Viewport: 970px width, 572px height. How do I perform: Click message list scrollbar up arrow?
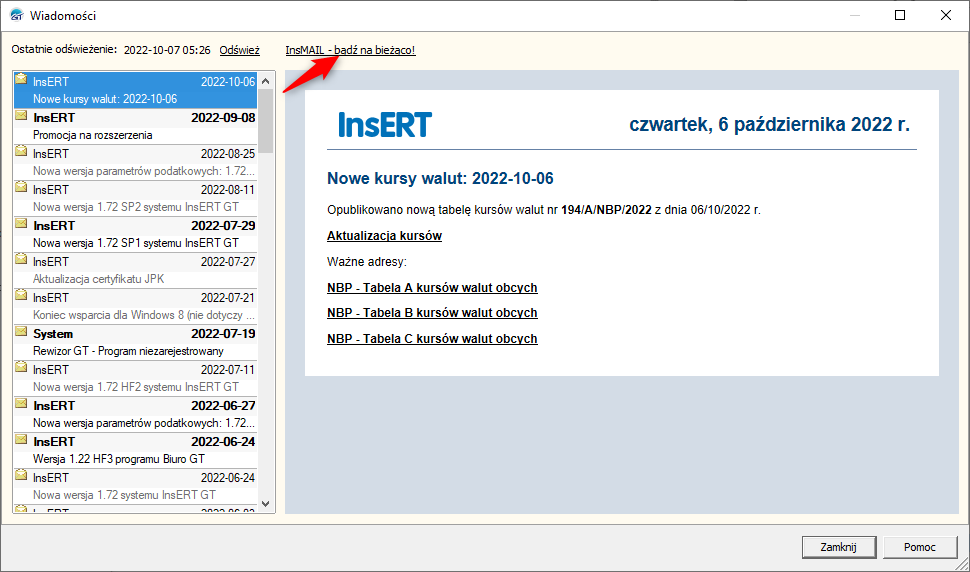[x=266, y=80]
